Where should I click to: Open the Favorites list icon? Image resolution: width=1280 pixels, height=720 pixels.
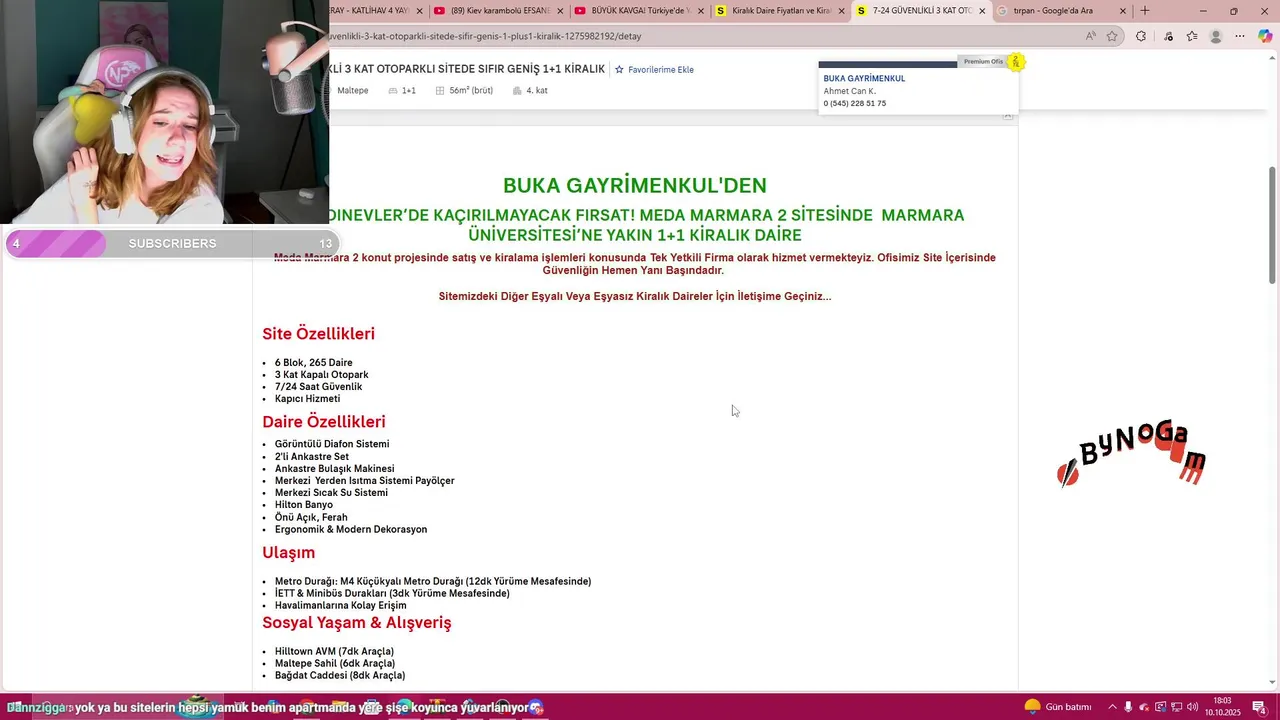pyautogui.click(x=1192, y=36)
